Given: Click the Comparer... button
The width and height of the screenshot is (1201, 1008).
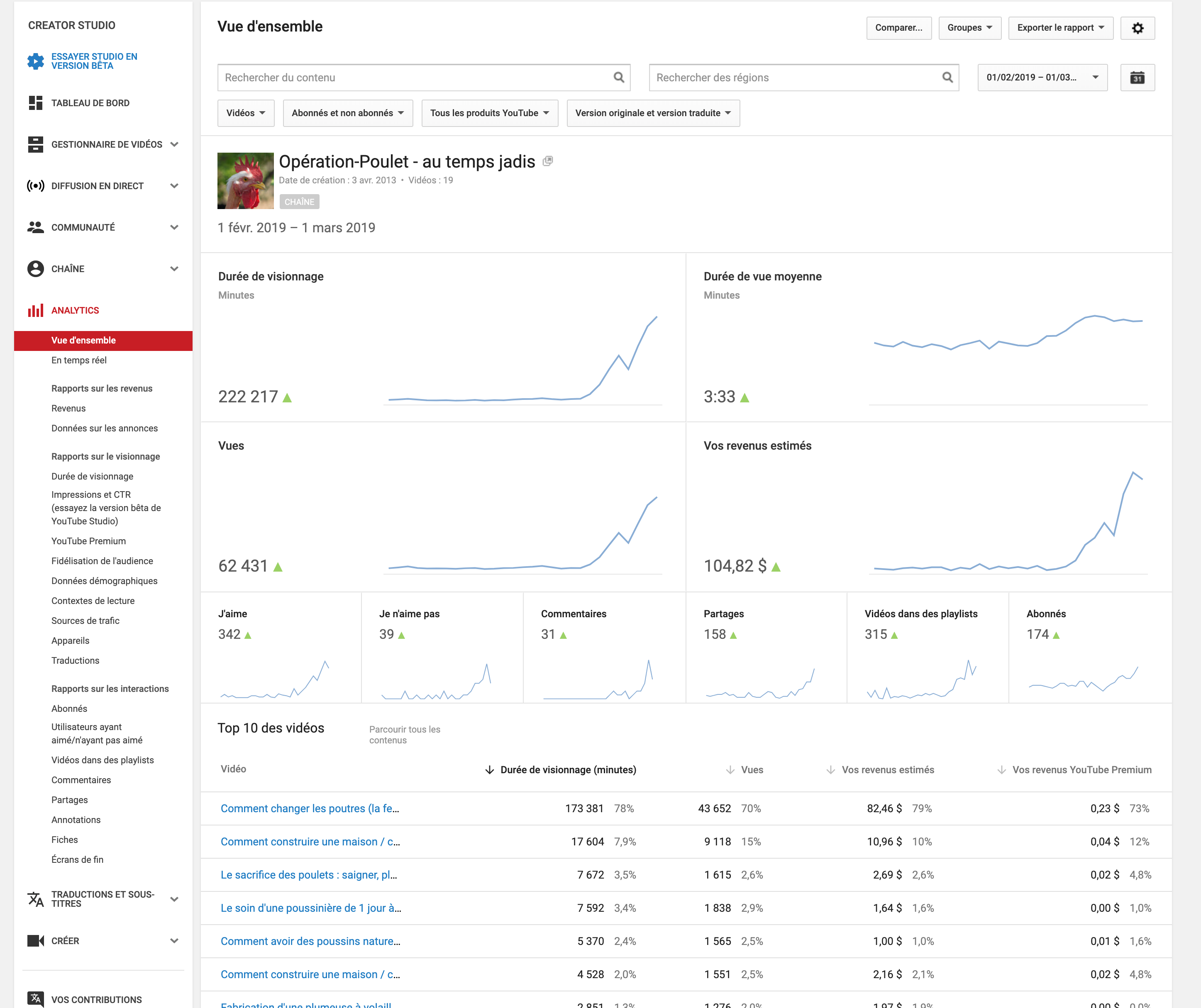Looking at the screenshot, I should (x=898, y=28).
